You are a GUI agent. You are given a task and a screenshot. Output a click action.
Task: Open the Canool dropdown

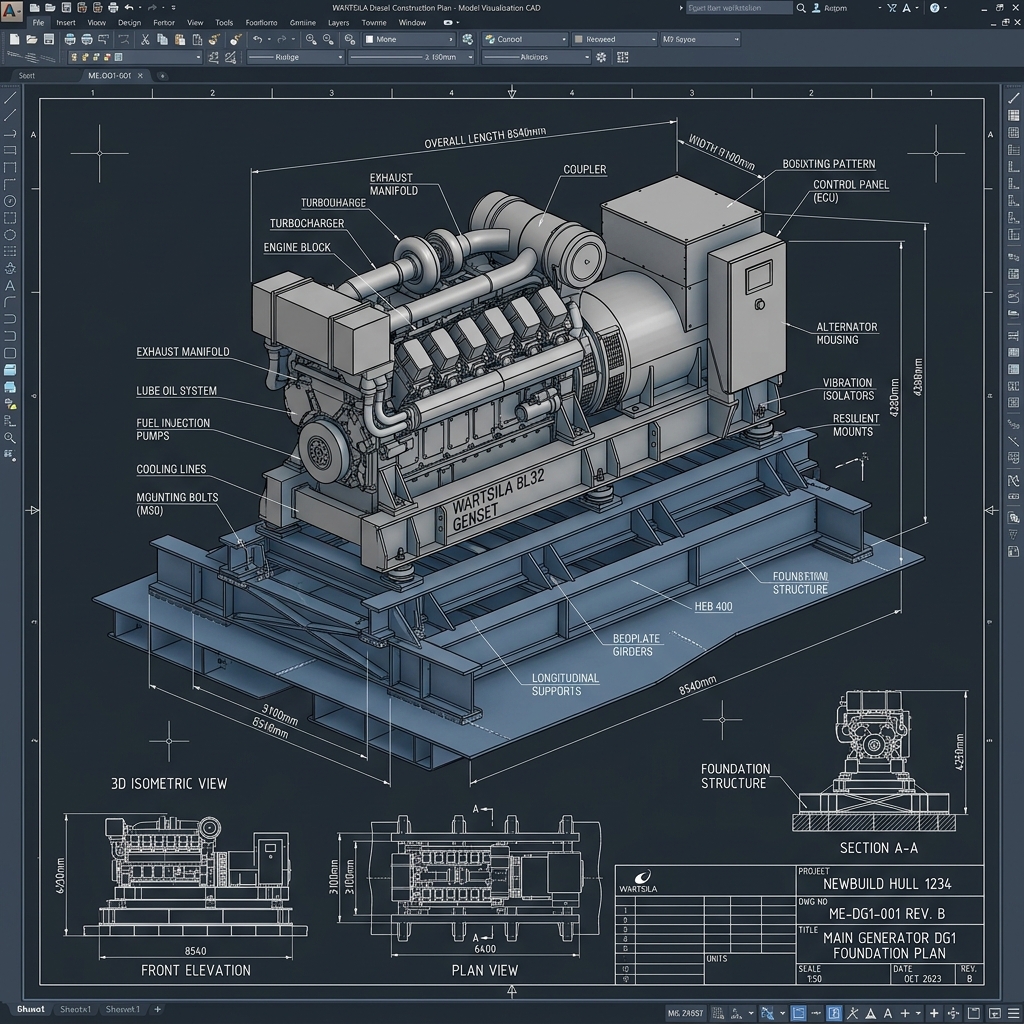pyautogui.click(x=526, y=39)
